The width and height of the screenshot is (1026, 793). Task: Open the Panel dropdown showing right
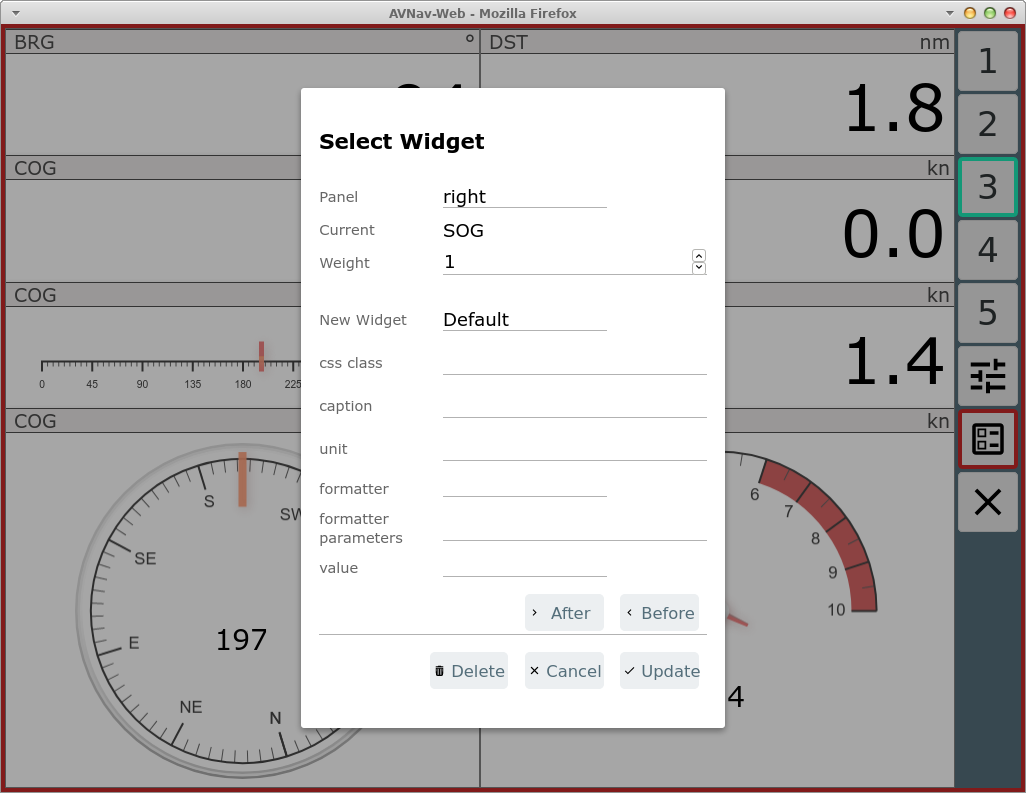(524, 197)
